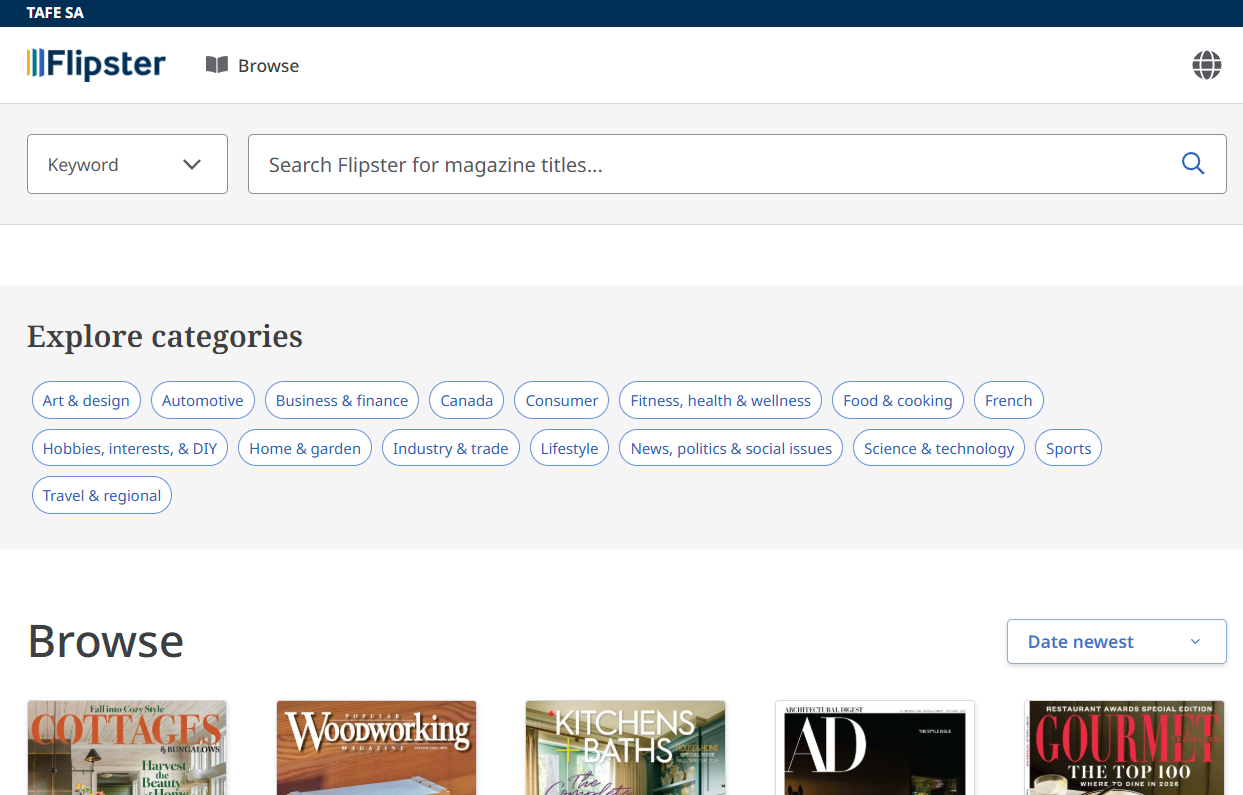This screenshot has height=795, width=1243.
Task: Select the Lifestyle category
Action: [570, 448]
